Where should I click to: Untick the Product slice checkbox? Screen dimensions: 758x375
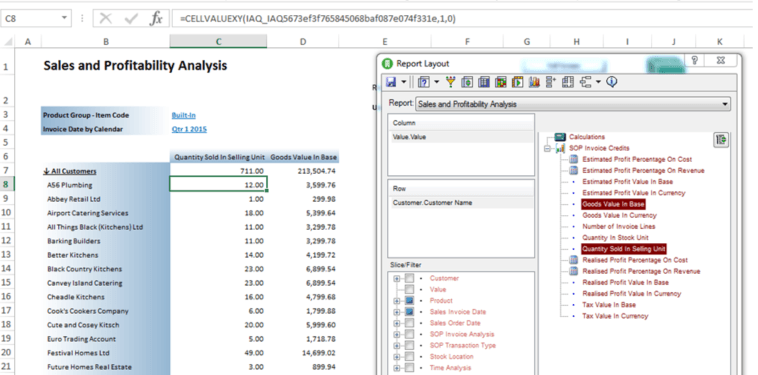409,301
